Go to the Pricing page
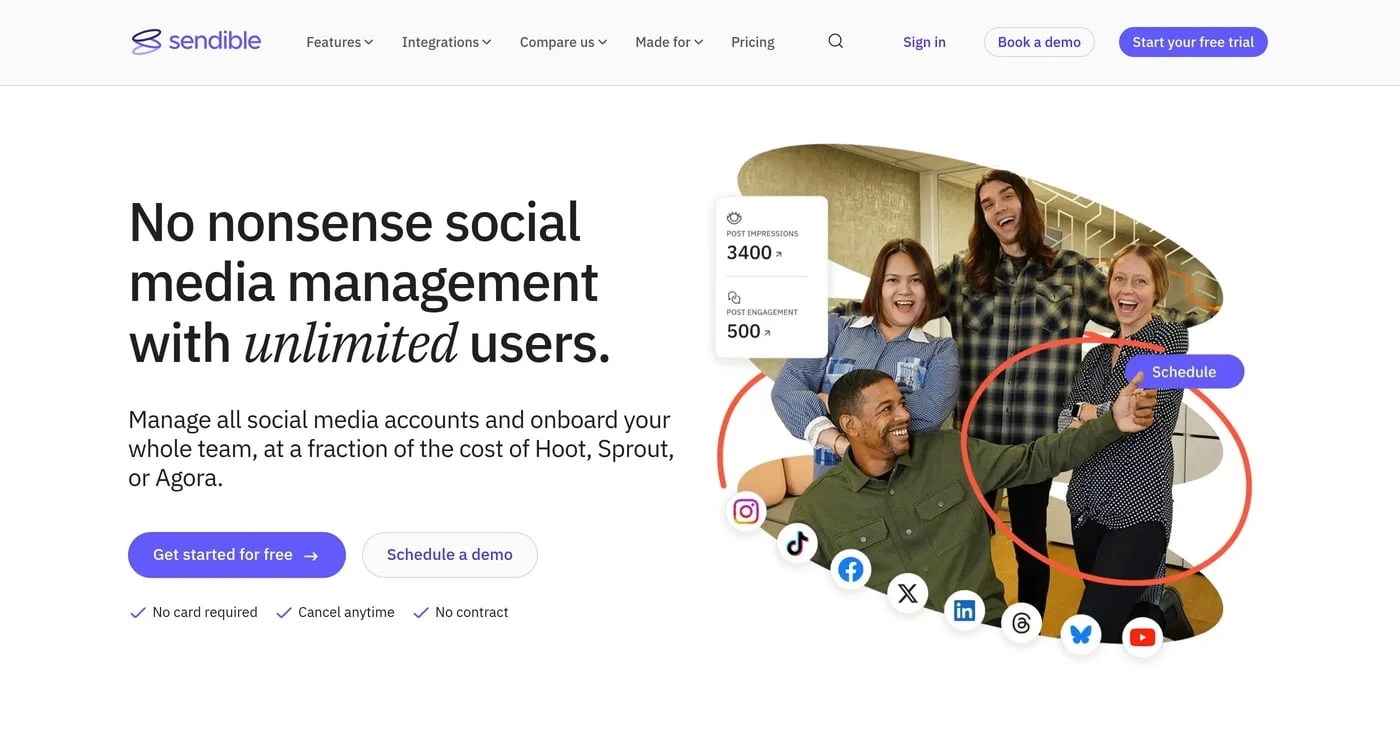The image size is (1400, 735). [753, 42]
